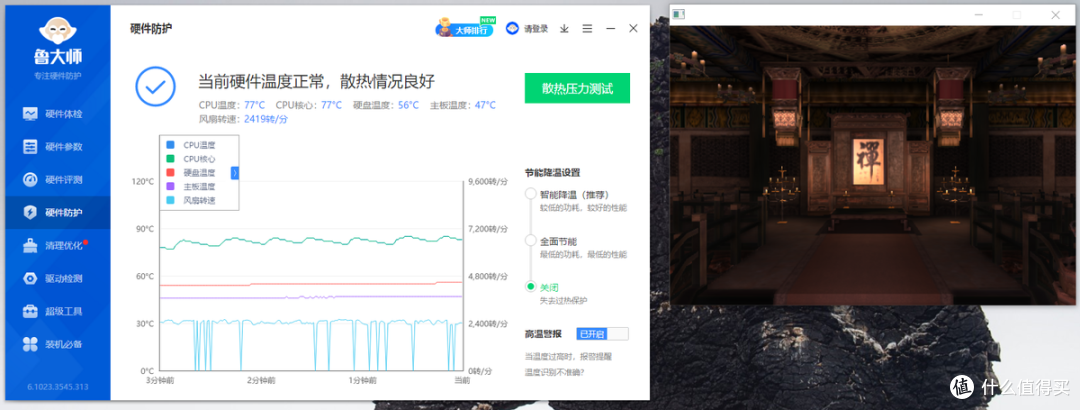The width and height of the screenshot is (1080, 410).
Task: Minimize the stress test render window
Action: click(977, 14)
